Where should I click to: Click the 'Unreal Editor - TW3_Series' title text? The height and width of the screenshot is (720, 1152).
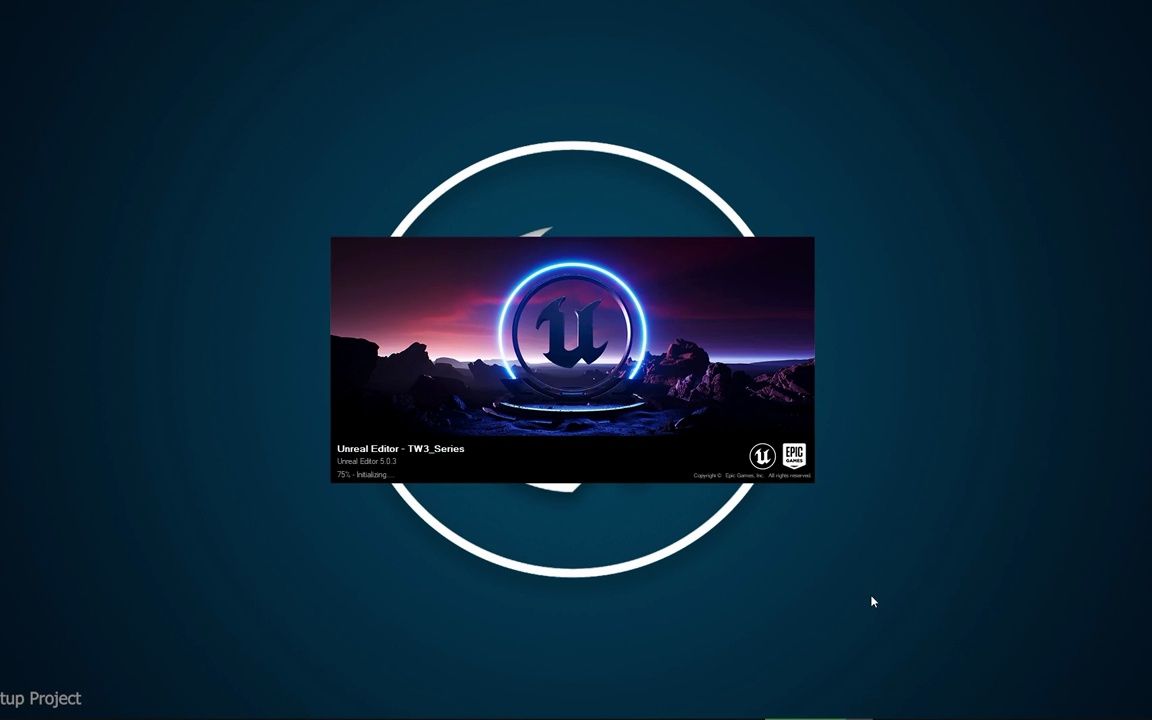click(400, 449)
